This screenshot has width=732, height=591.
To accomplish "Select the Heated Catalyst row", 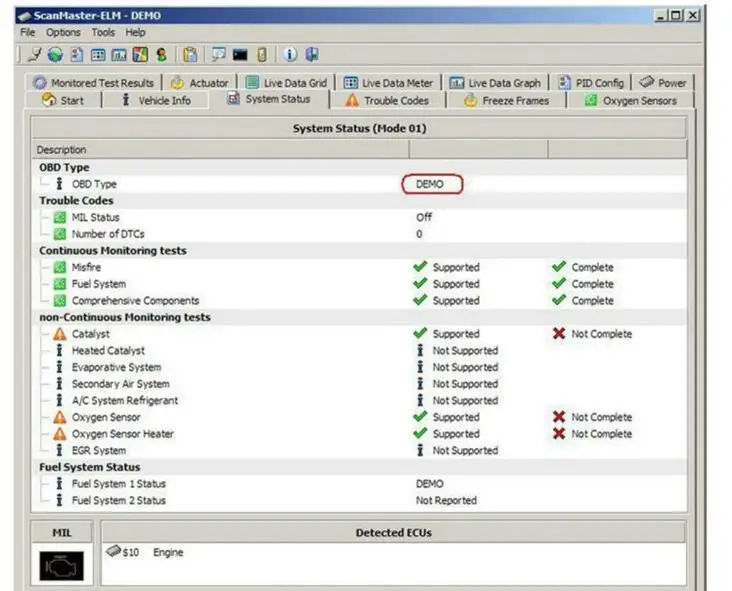I will [359, 350].
